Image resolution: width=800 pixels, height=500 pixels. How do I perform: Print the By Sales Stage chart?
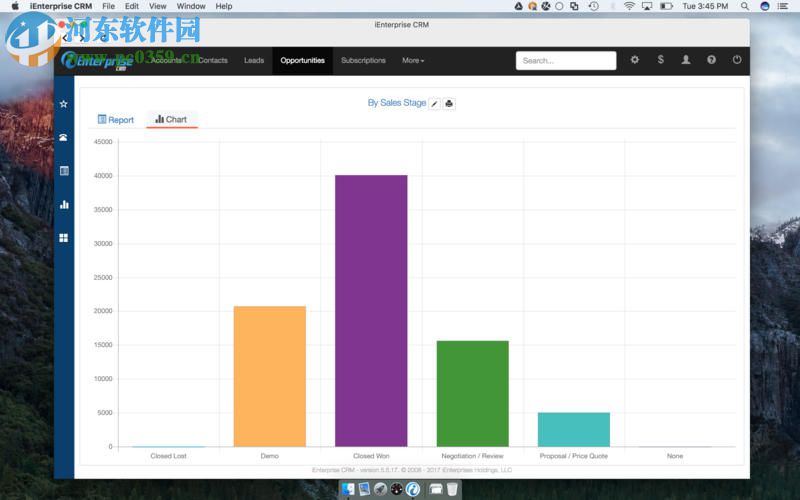click(449, 104)
